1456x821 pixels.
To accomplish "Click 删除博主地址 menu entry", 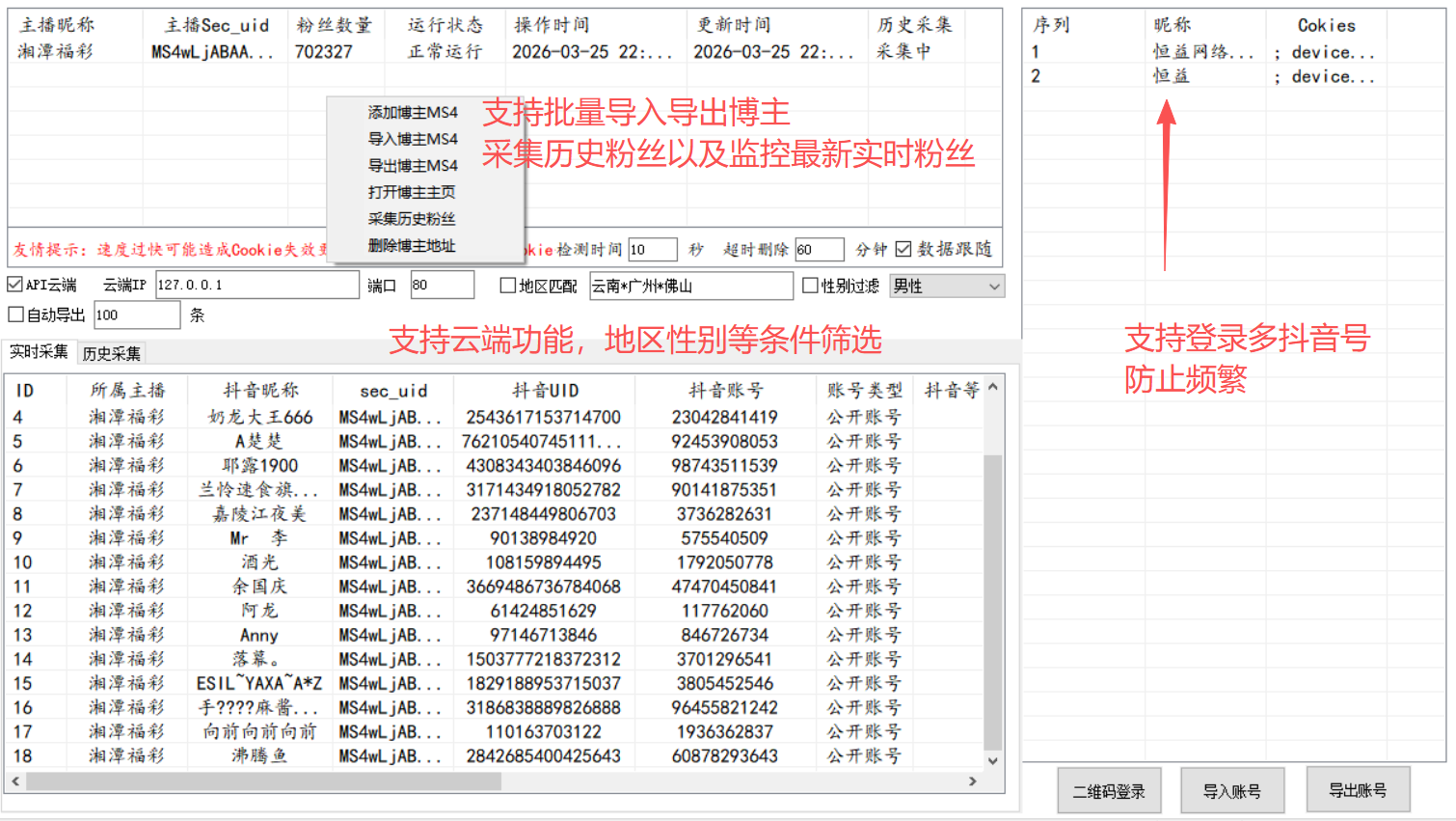I will click(x=412, y=246).
